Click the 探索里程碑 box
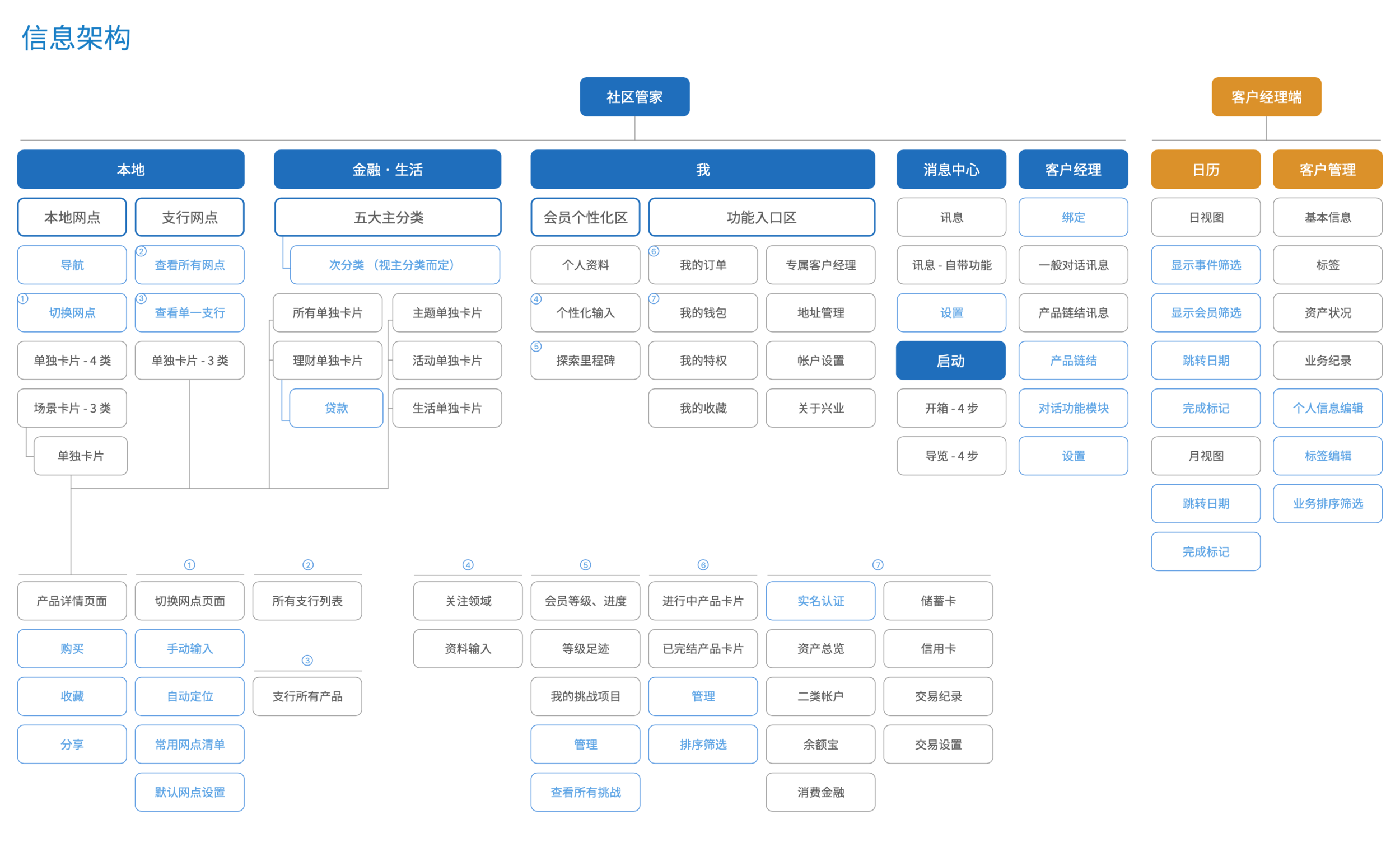The width and height of the screenshot is (1400, 866). (x=585, y=361)
